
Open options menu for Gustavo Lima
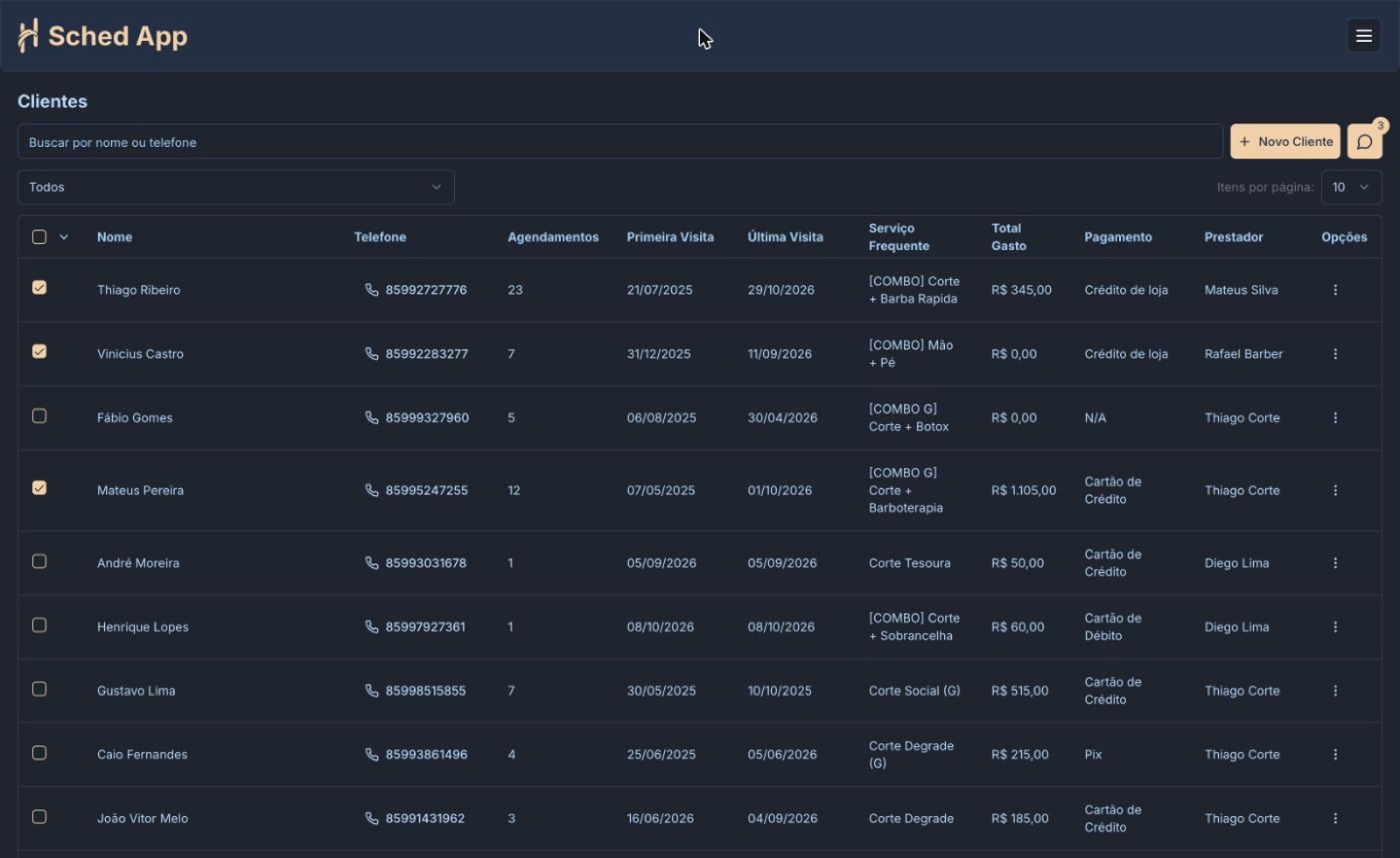point(1335,691)
